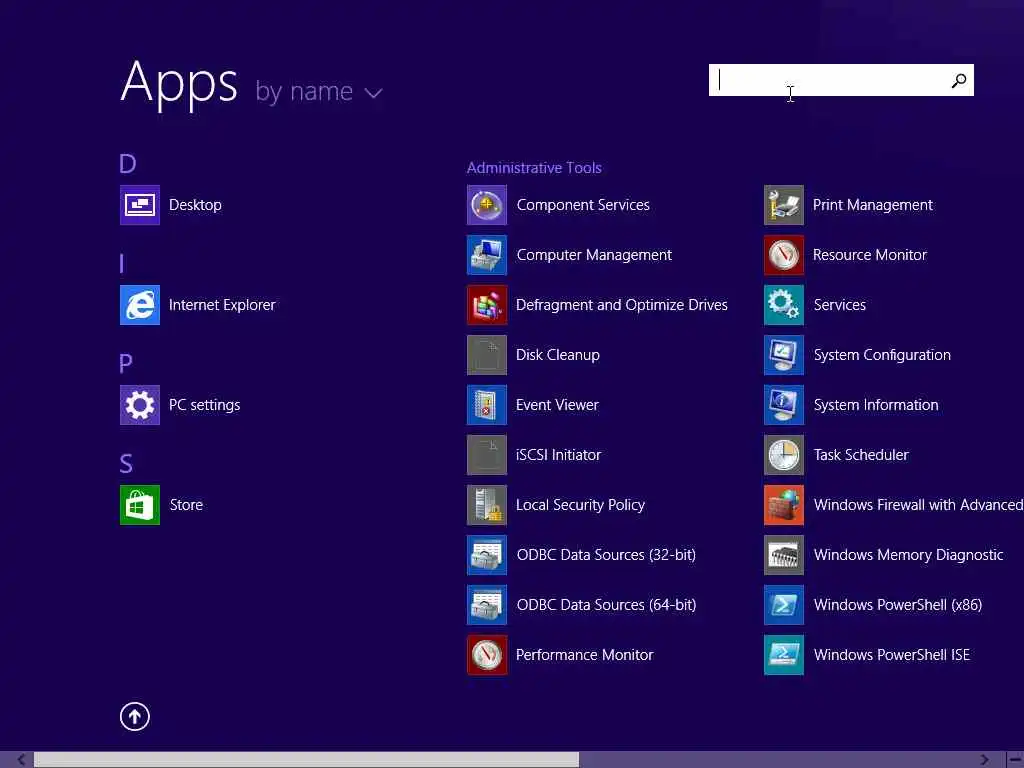Open Print Management icon
Image resolution: width=1024 pixels, height=768 pixels.
click(784, 205)
